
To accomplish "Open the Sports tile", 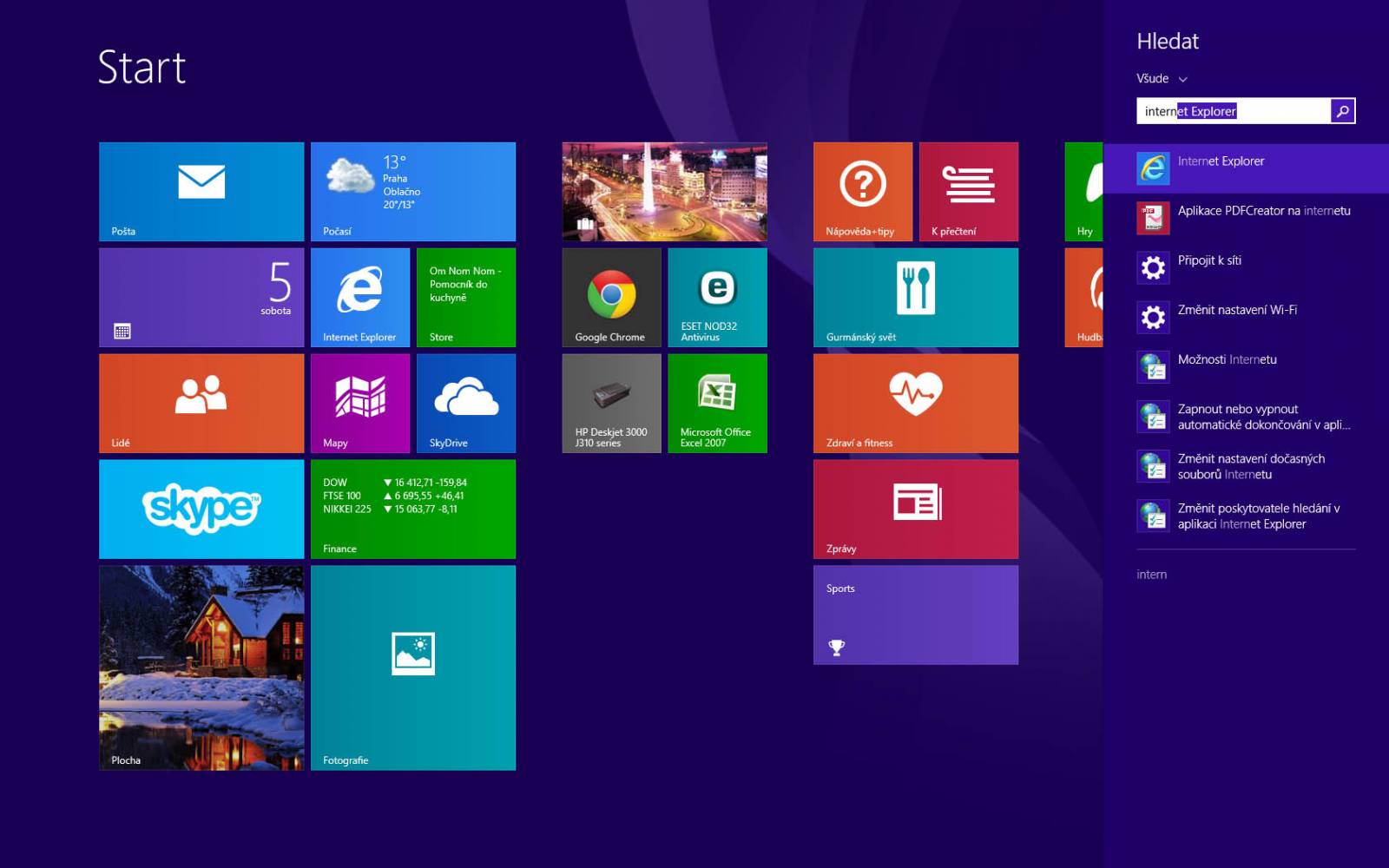I will [x=916, y=615].
